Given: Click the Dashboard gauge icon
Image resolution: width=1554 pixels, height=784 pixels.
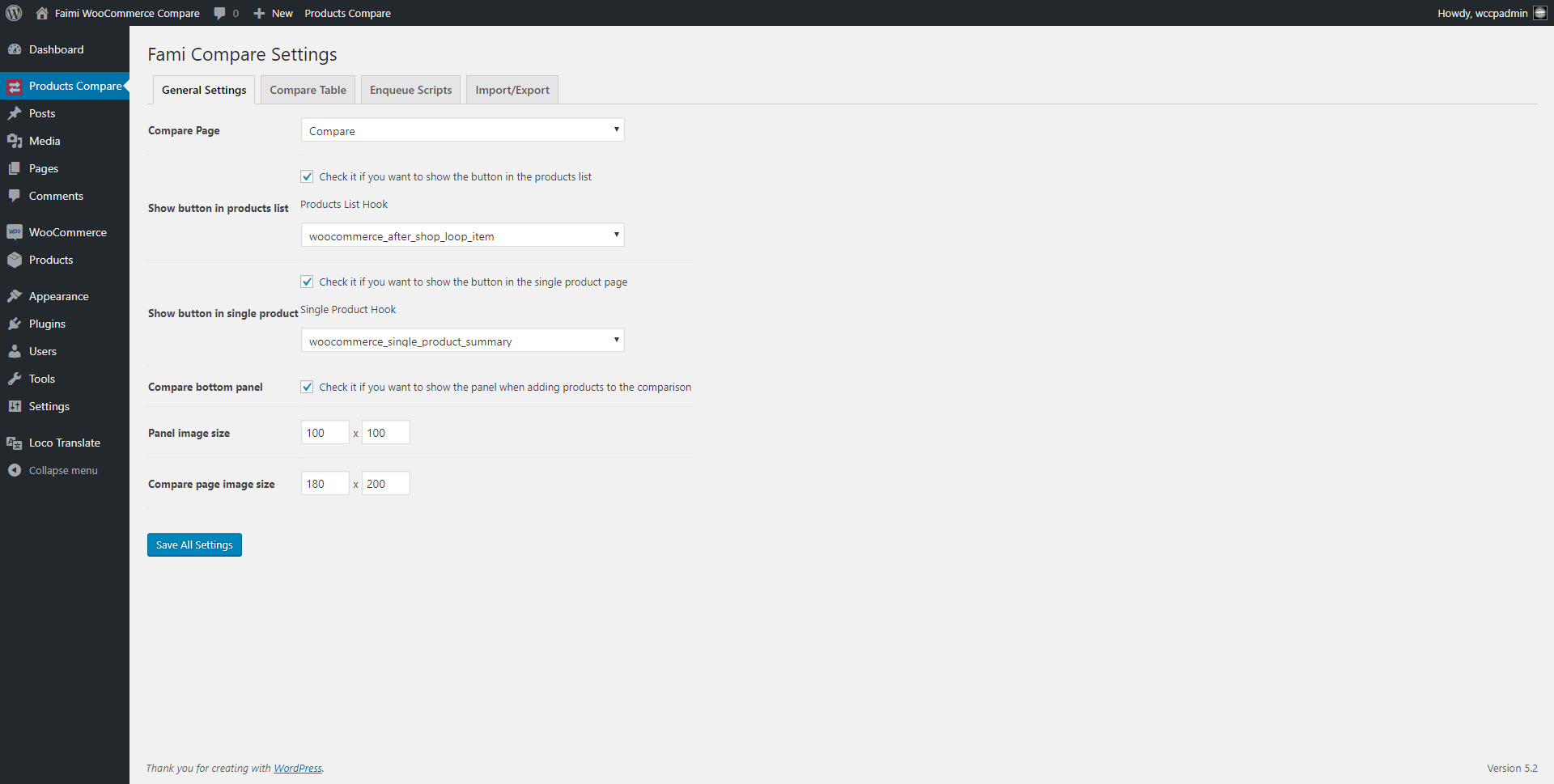Looking at the screenshot, I should coord(15,49).
